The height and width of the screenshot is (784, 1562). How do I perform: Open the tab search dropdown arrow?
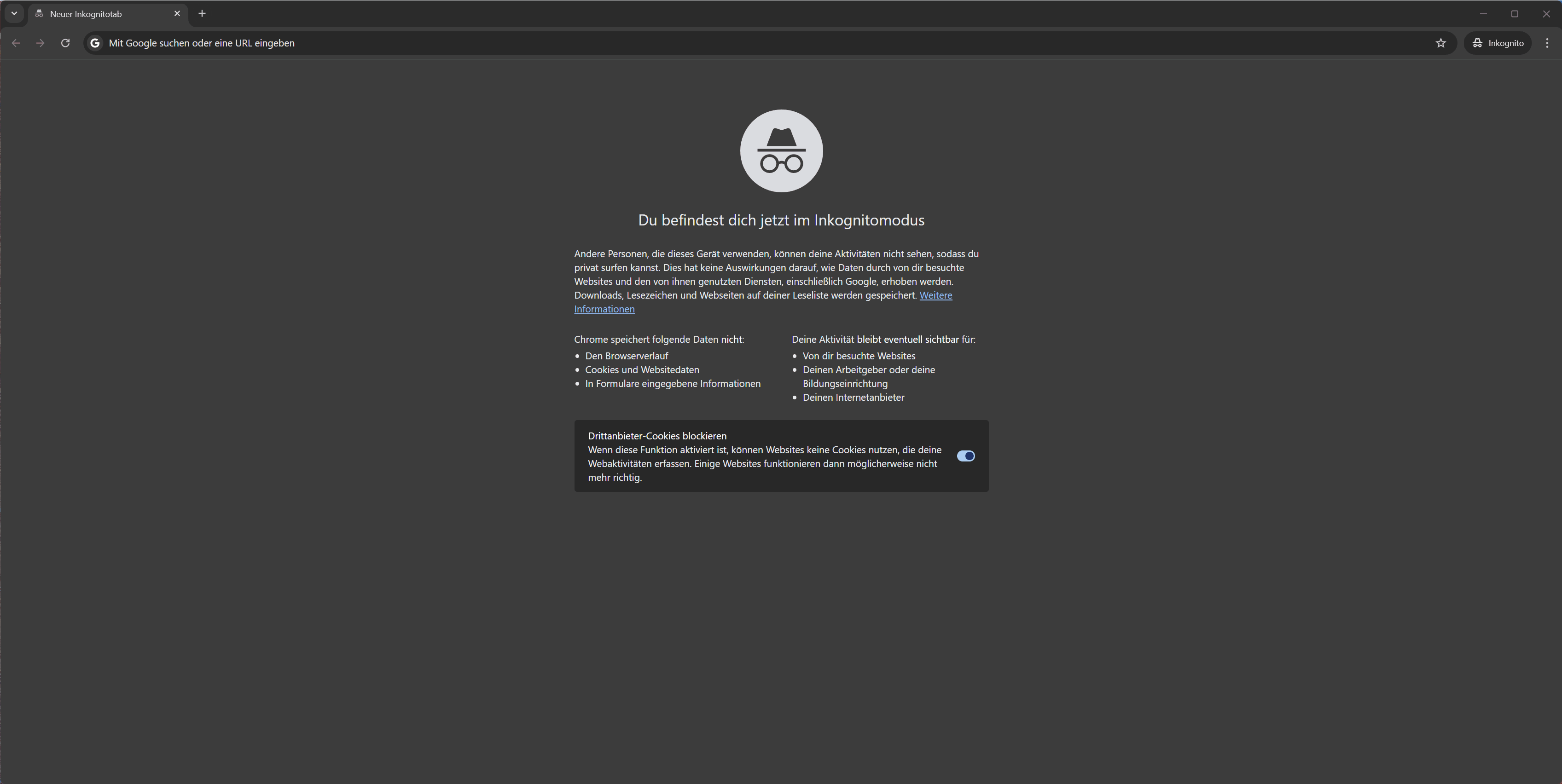pos(14,13)
